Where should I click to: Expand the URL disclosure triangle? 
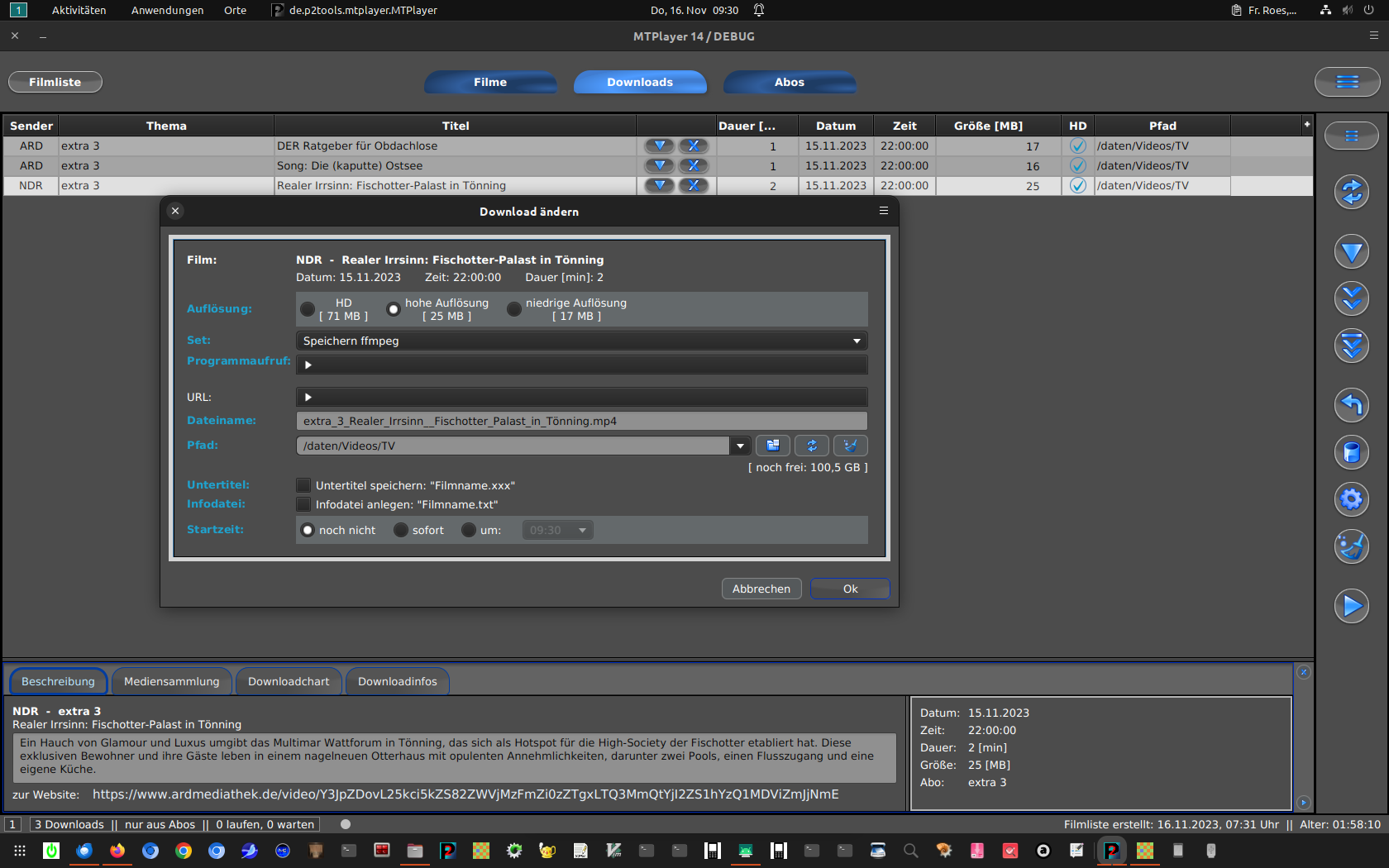[308, 397]
